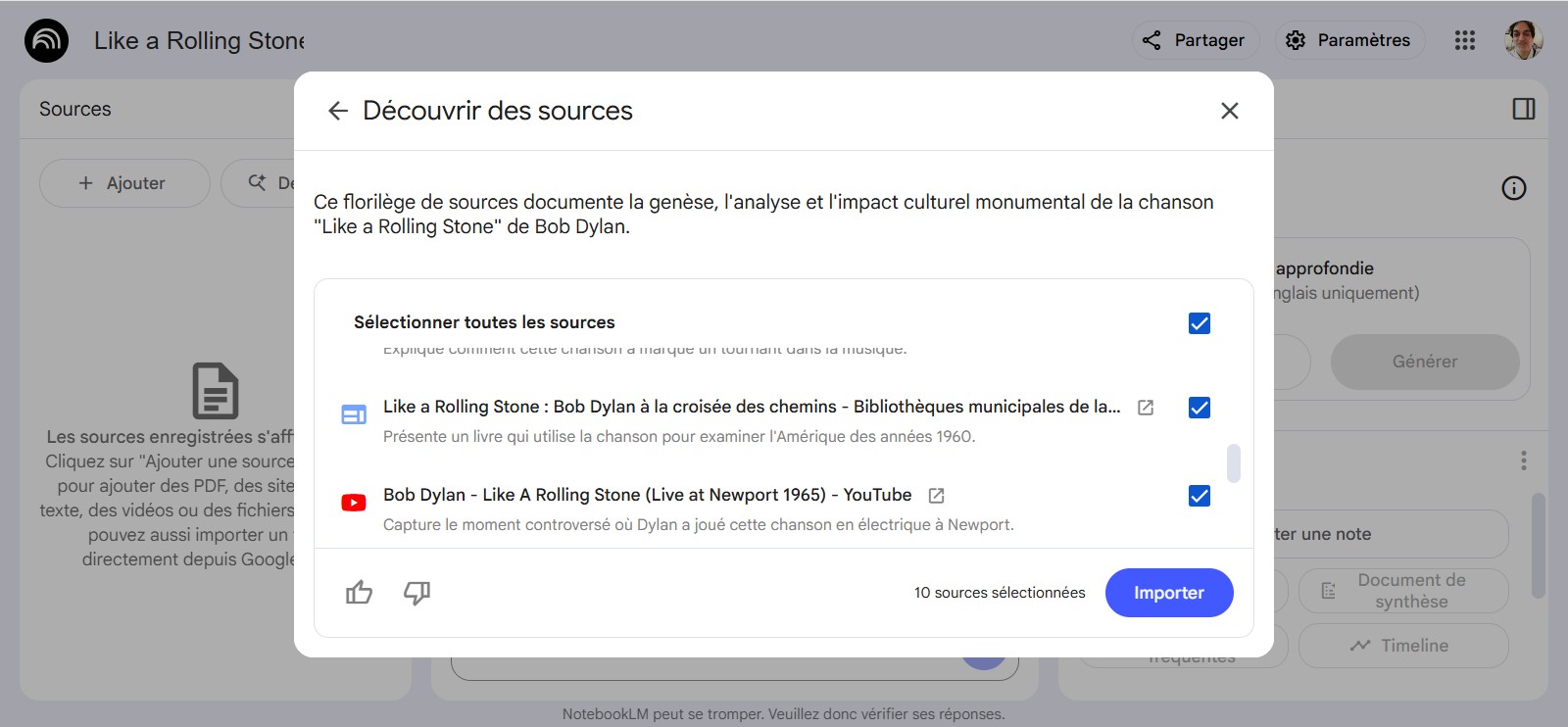Uncheck the Bibliothèques municipales source checkbox
1568x727 pixels.
click(1200, 408)
